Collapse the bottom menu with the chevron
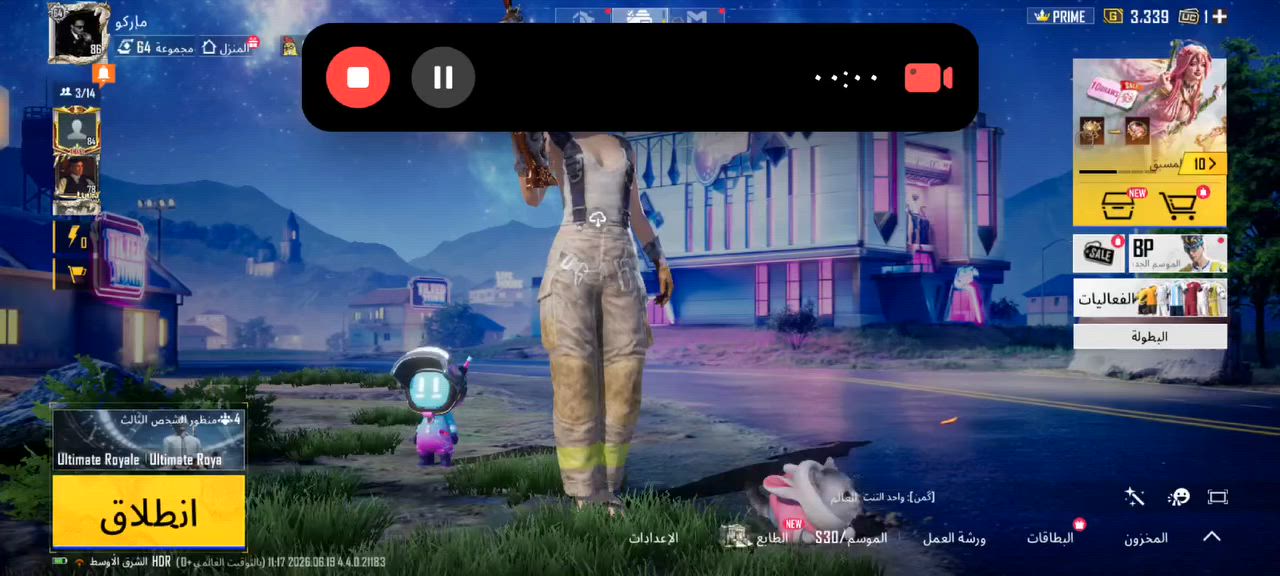 (1211, 537)
